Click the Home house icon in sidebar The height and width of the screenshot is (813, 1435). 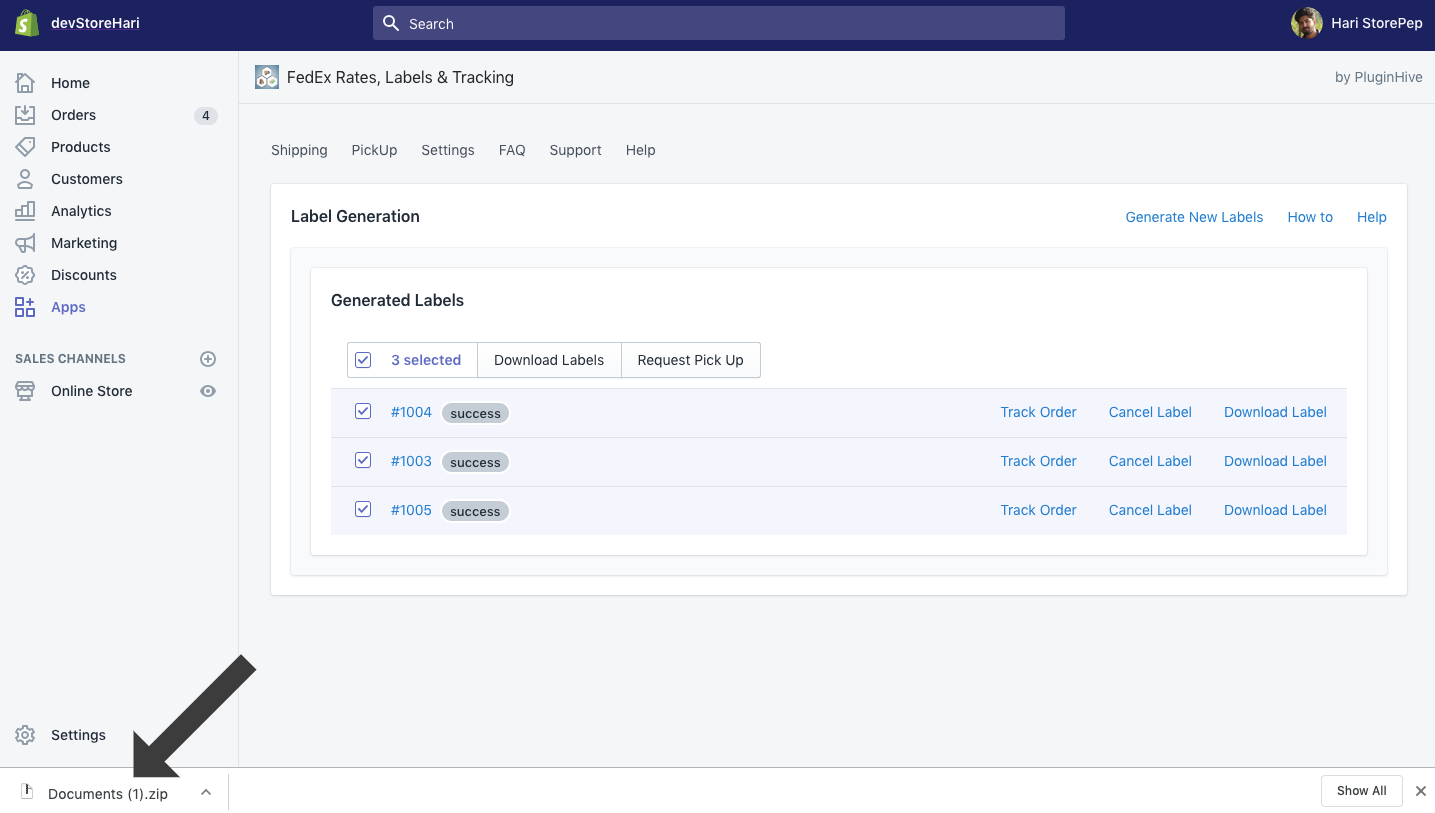[25, 83]
